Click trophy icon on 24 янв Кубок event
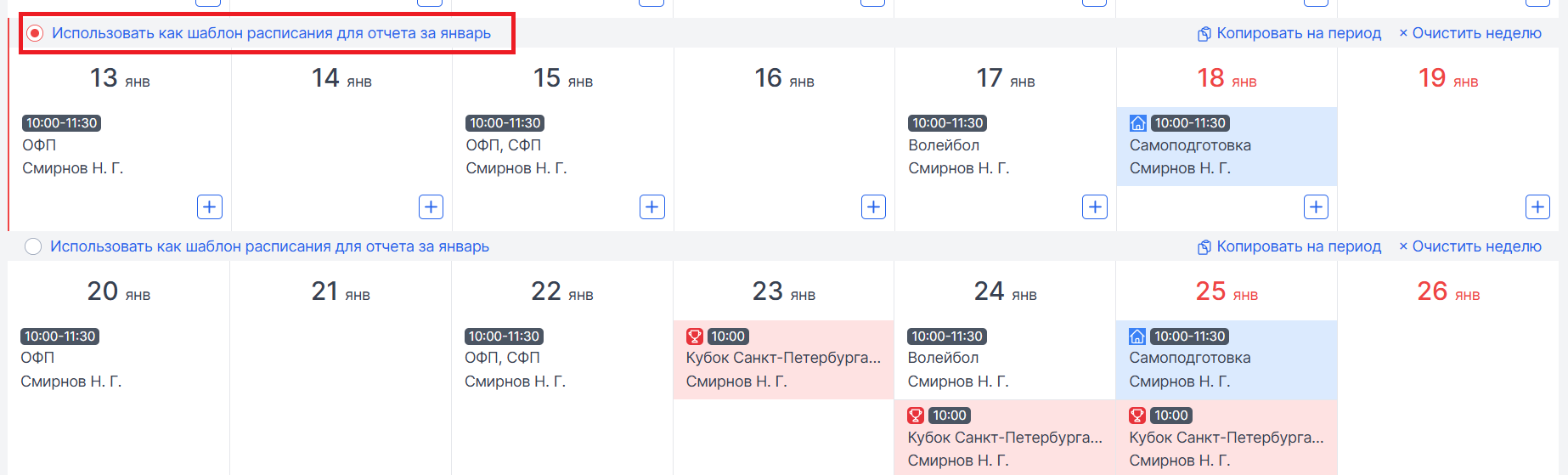Viewport: 1568px width, 475px height. [x=916, y=416]
